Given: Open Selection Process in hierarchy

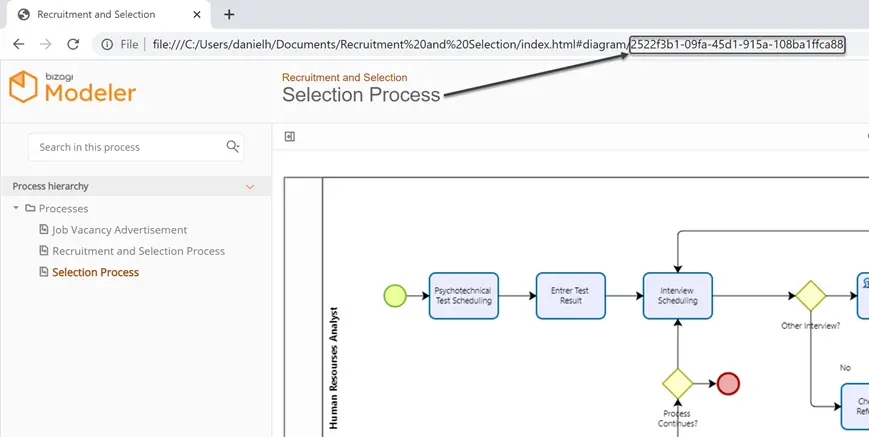Looking at the screenshot, I should click(x=95, y=272).
